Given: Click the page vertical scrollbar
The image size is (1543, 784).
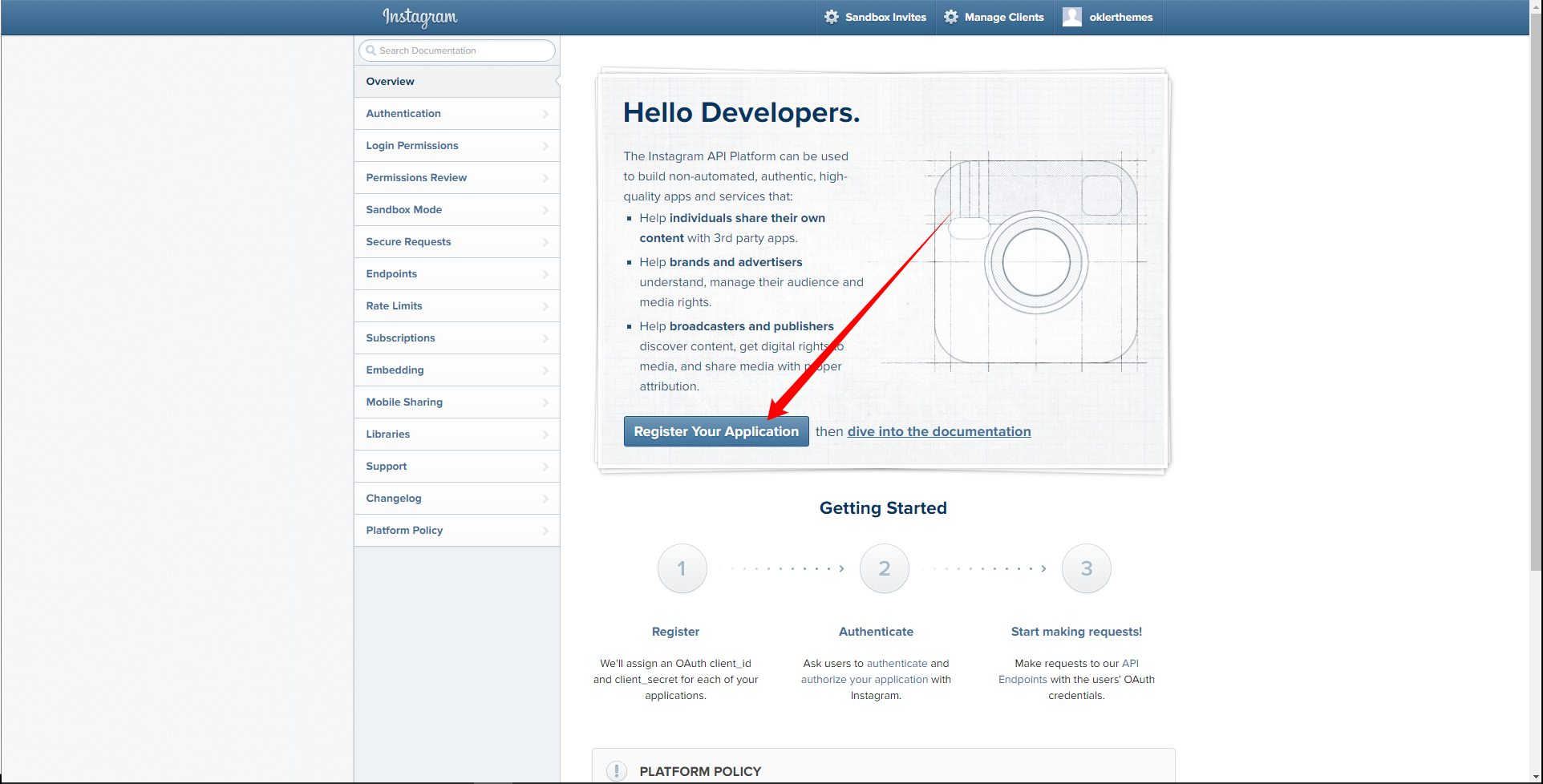Looking at the screenshot, I should tap(1535, 321).
